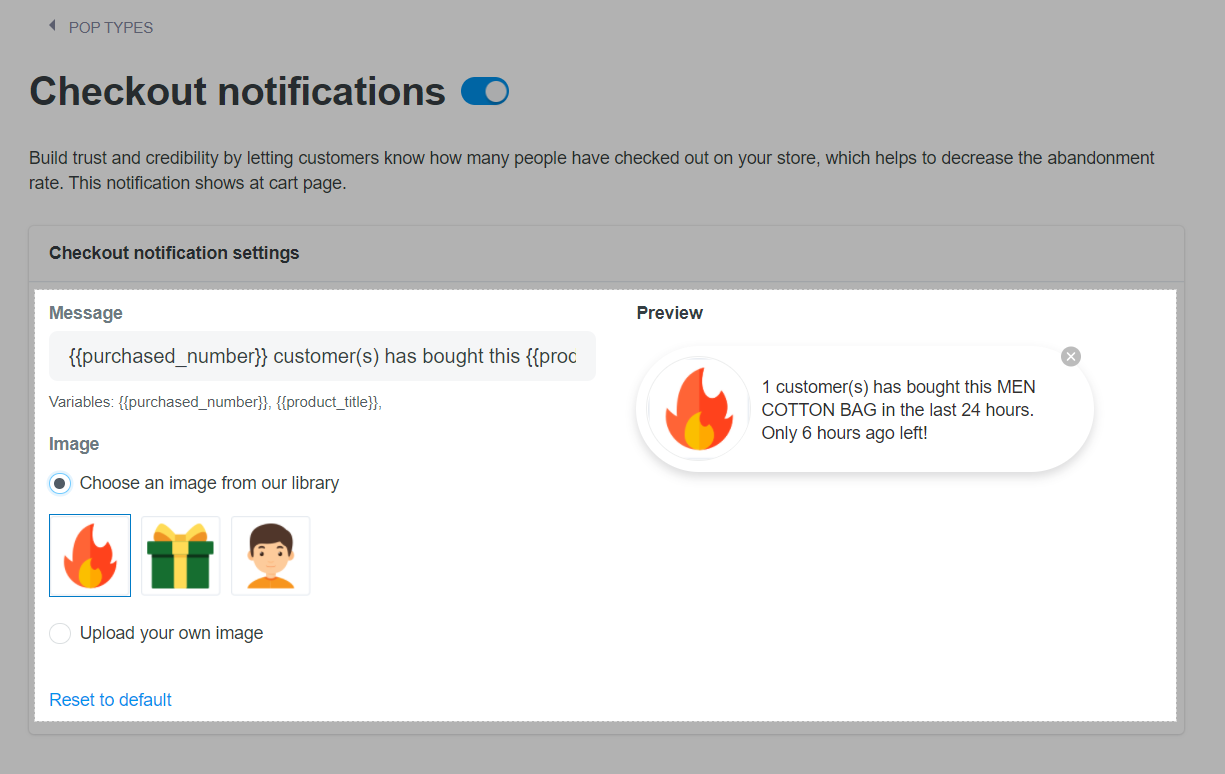Viewport: 1225px width, 774px height.
Task: Click the Checkout notification settings header
Action: pyautogui.click(x=174, y=253)
